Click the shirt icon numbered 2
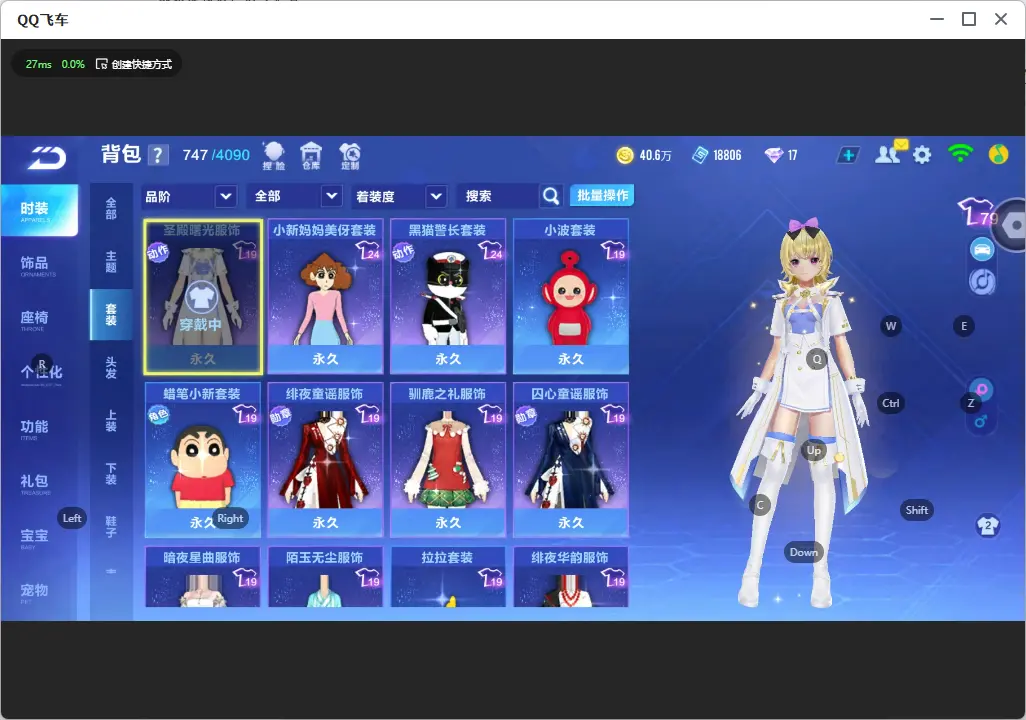The image size is (1026, 720). pyautogui.click(x=987, y=525)
